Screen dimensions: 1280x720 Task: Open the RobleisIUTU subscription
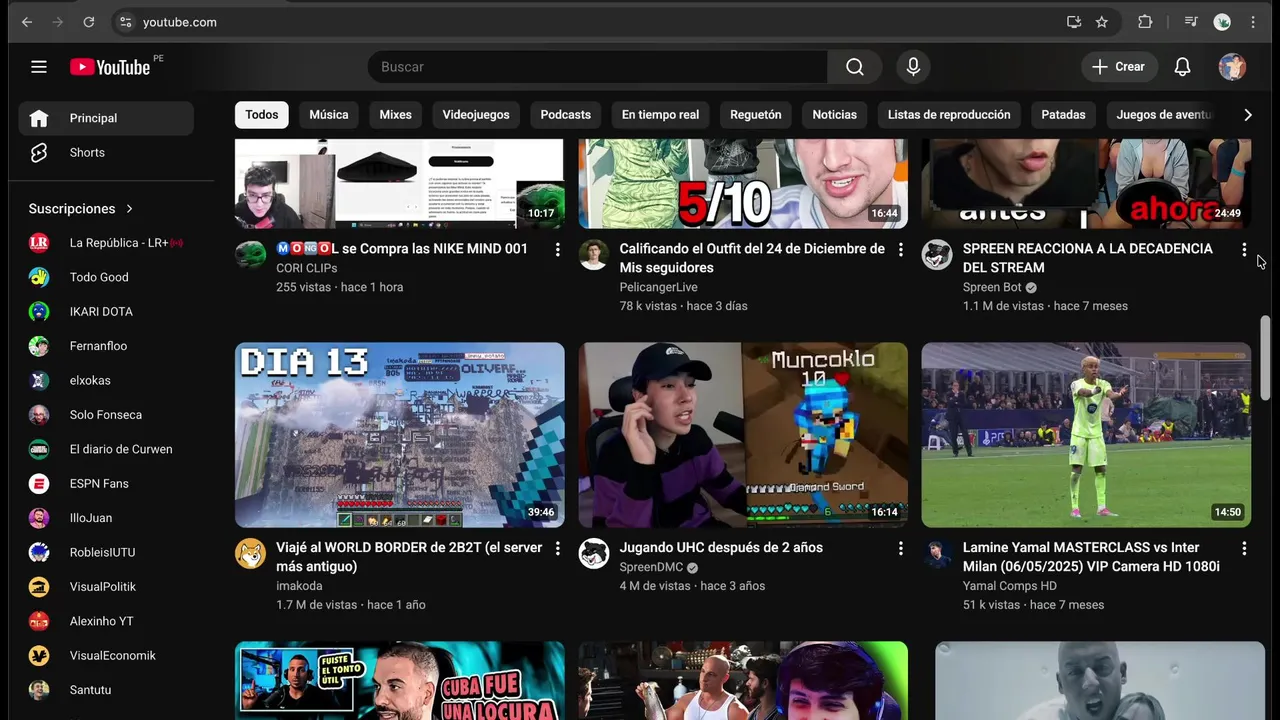click(106, 552)
